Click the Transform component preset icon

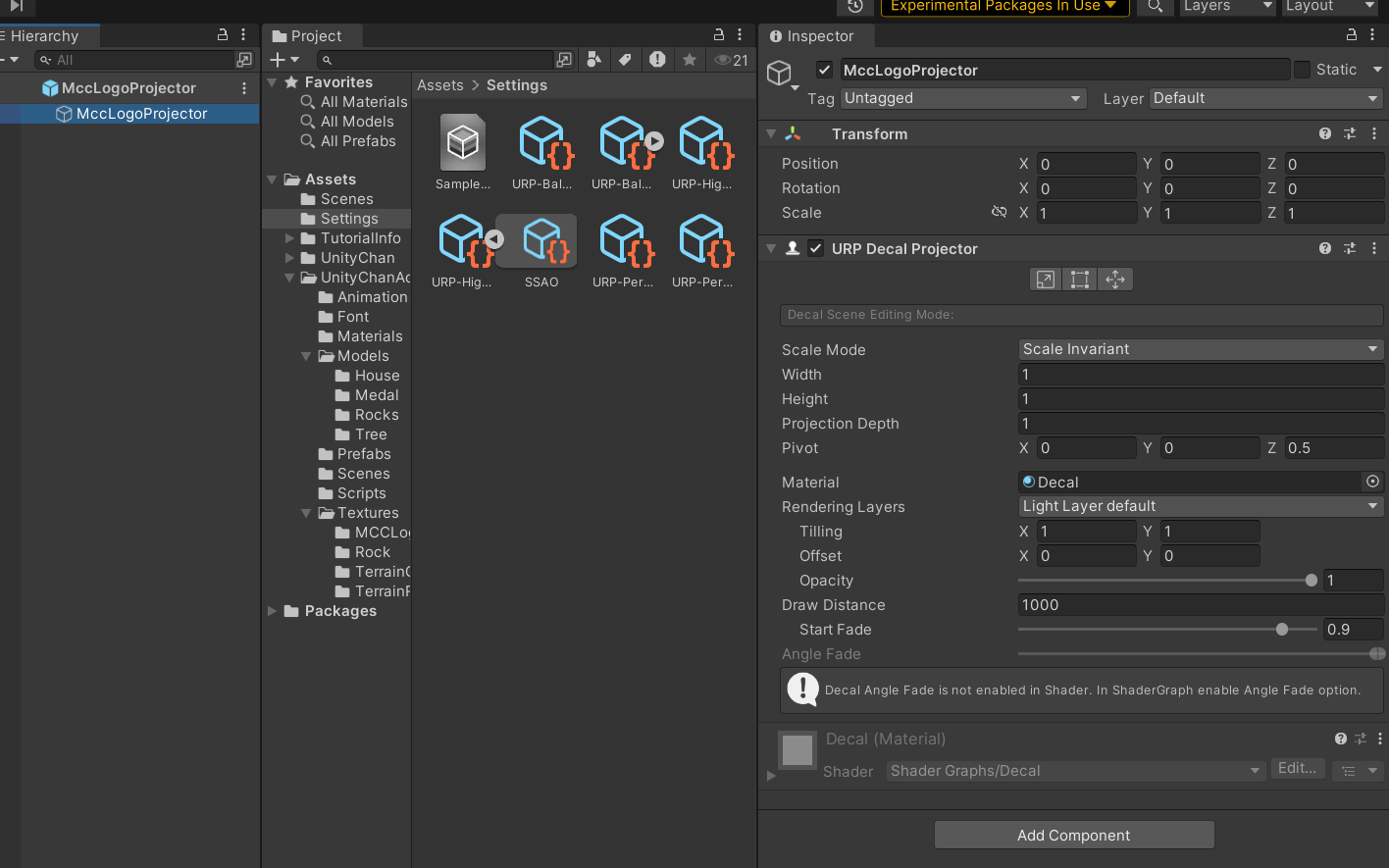1350,134
